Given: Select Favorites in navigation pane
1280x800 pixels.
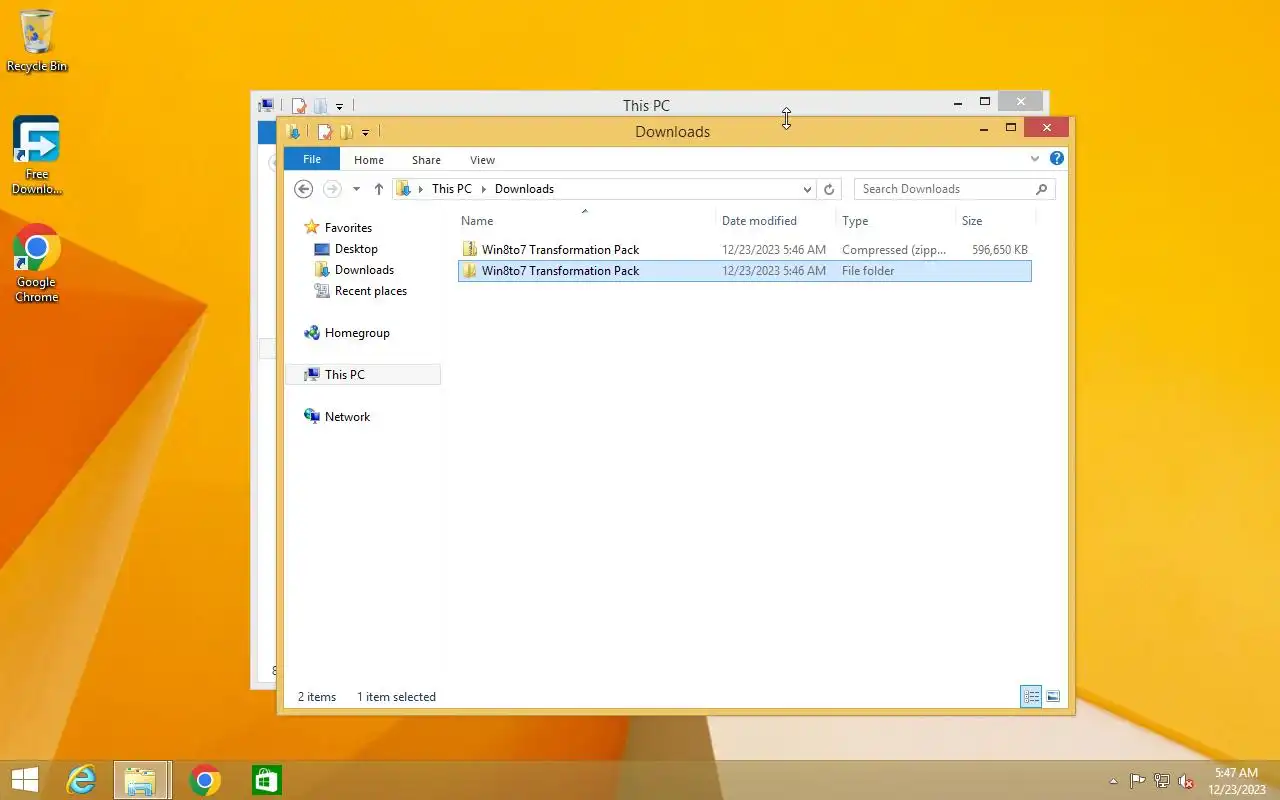Looking at the screenshot, I should [348, 228].
